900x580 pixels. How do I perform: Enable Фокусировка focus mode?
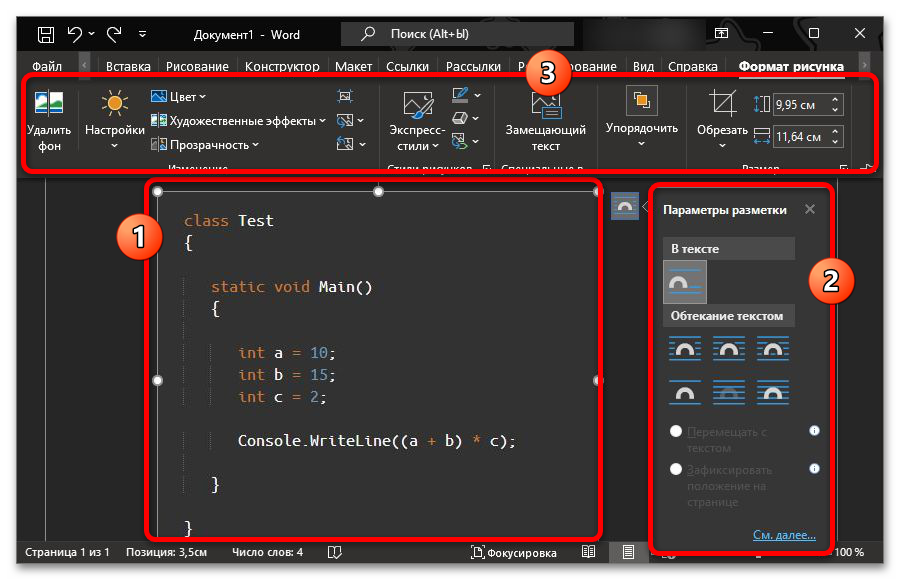(x=514, y=552)
